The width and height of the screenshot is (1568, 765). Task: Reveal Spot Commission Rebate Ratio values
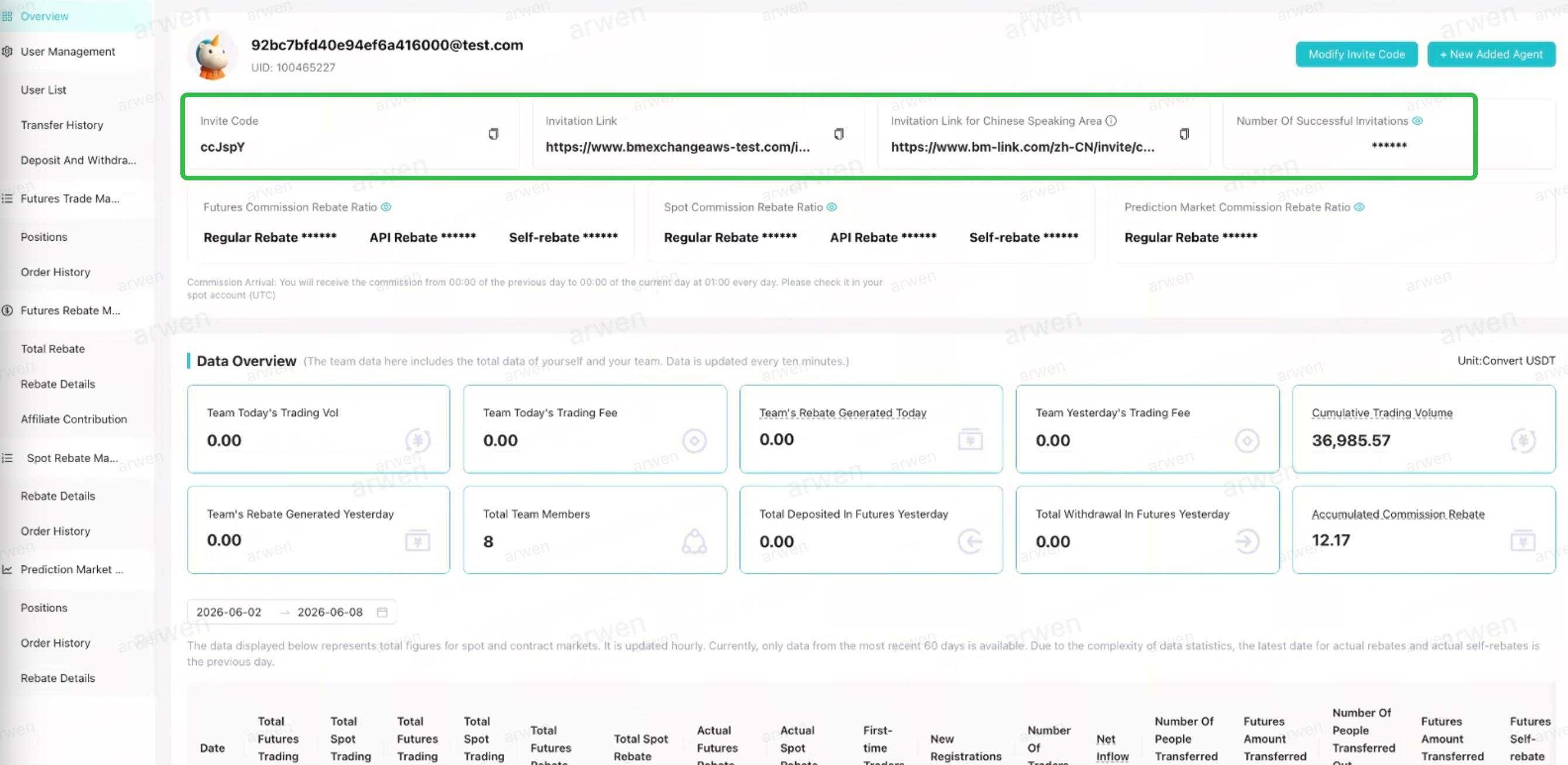pos(831,207)
